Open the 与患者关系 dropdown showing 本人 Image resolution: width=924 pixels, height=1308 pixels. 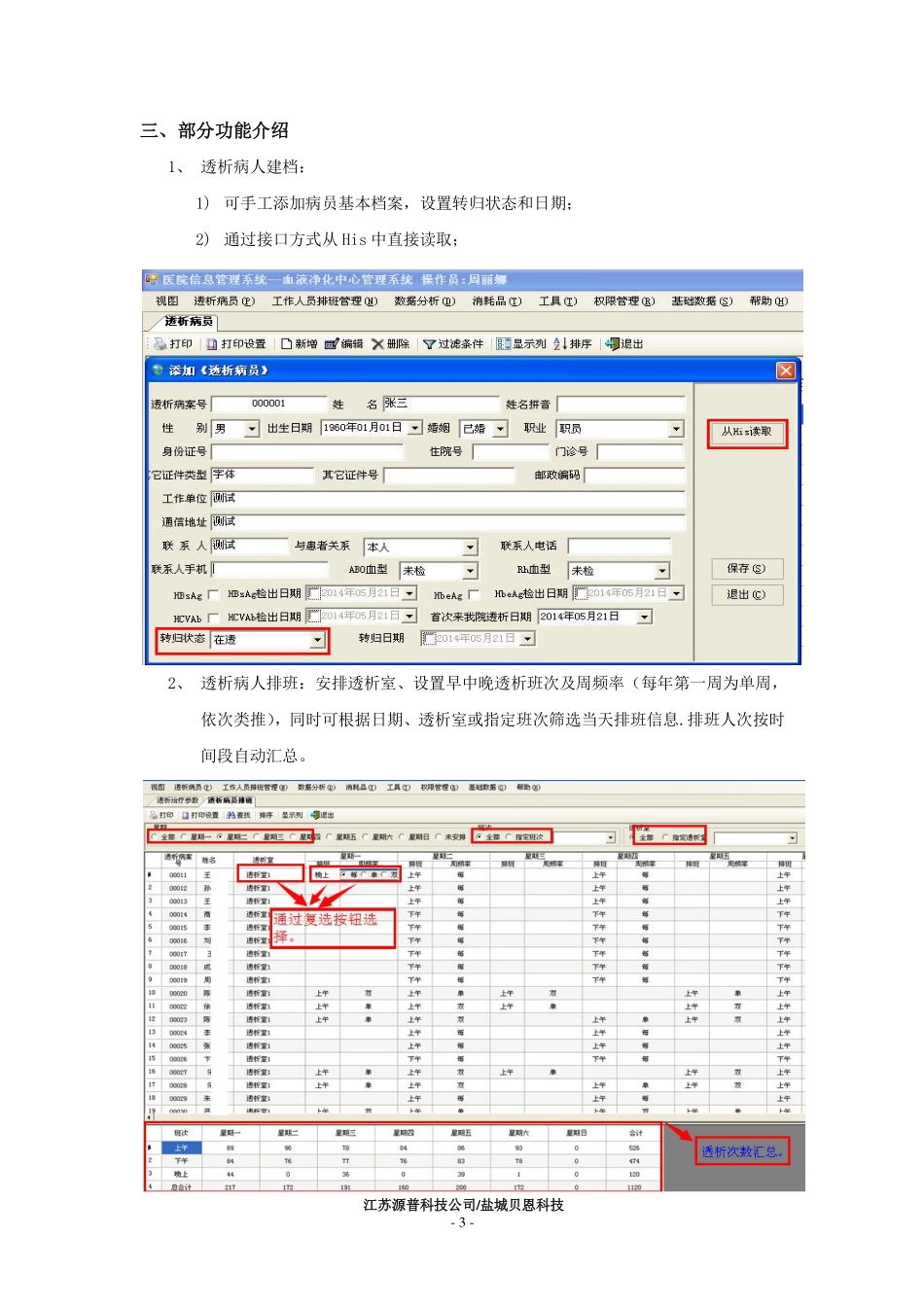point(471,548)
